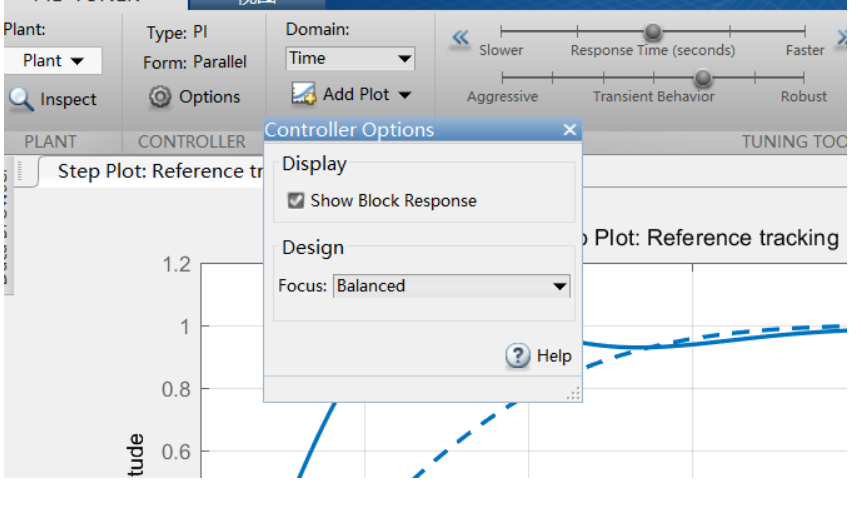
Task: Click the tab drag handle beside Step Plot
Action: click(20, 171)
